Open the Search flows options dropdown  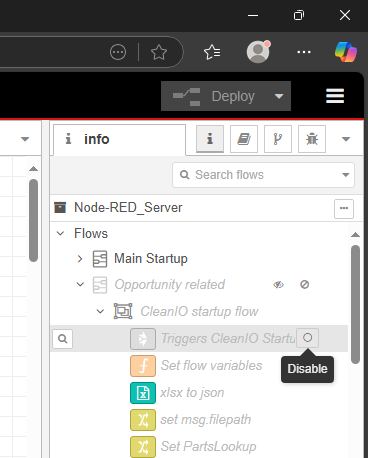point(346,175)
